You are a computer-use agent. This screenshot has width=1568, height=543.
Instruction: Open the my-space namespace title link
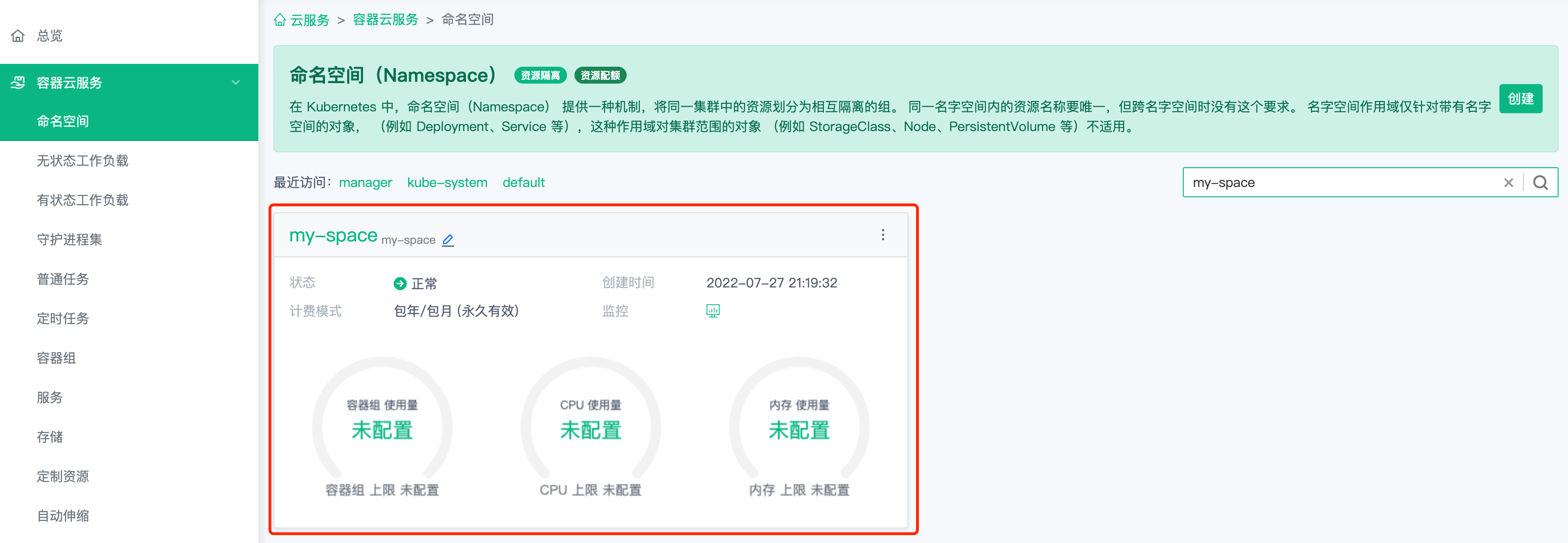pos(333,236)
